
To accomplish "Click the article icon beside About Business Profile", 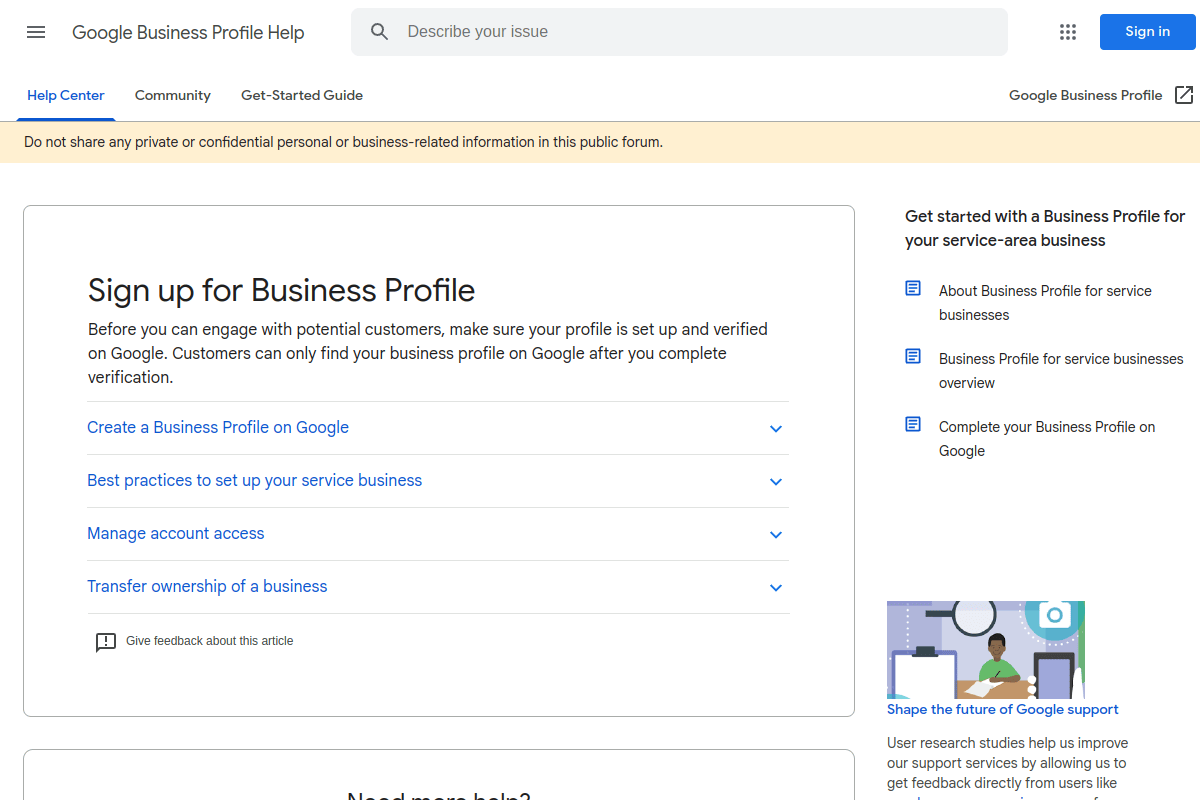I will click(912, 287).
